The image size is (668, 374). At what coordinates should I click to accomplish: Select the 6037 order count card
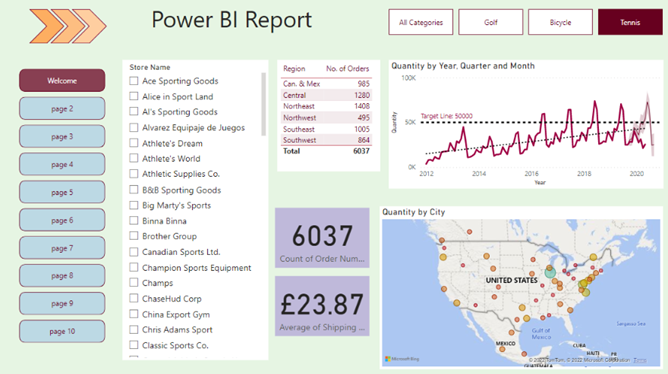[x=322, y=238]
